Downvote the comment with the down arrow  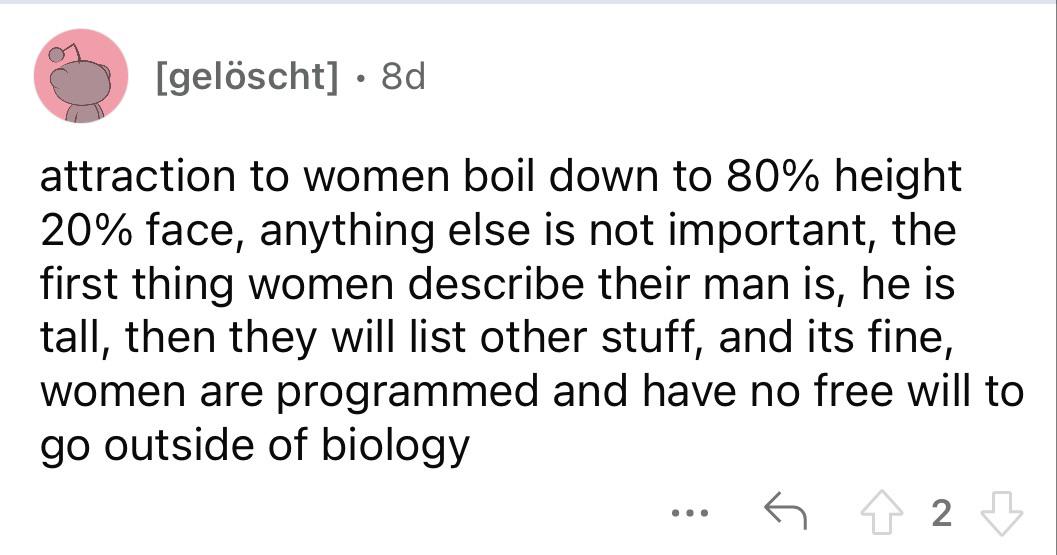click(x=1002, y=514)
